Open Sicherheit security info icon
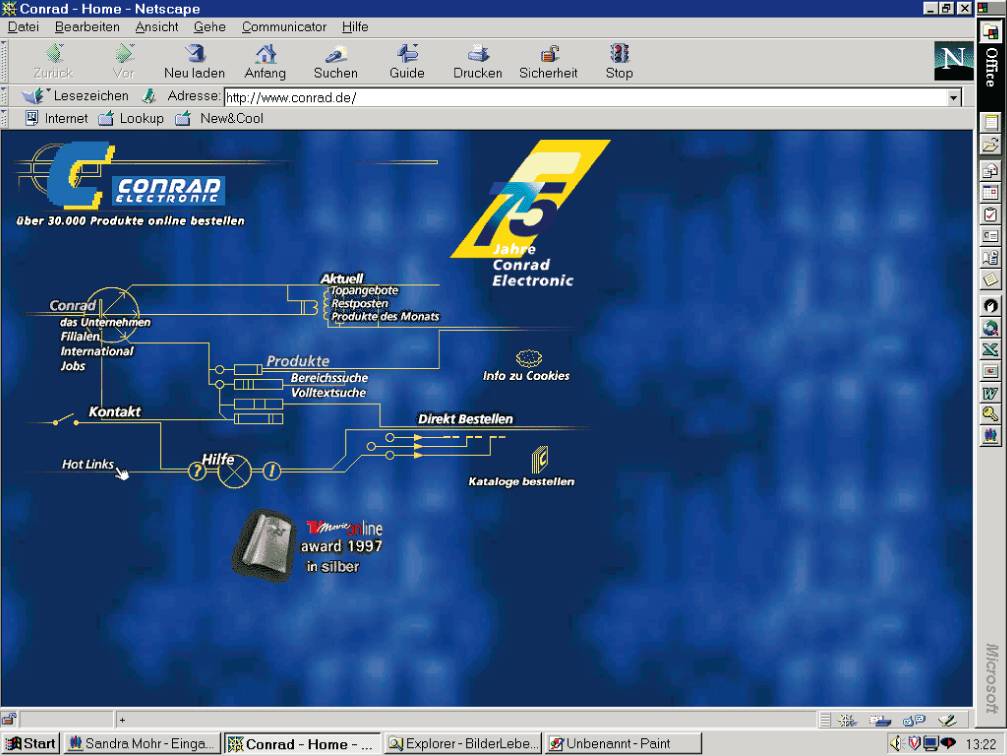This screenshot has width=1007, height=756. 548,54
